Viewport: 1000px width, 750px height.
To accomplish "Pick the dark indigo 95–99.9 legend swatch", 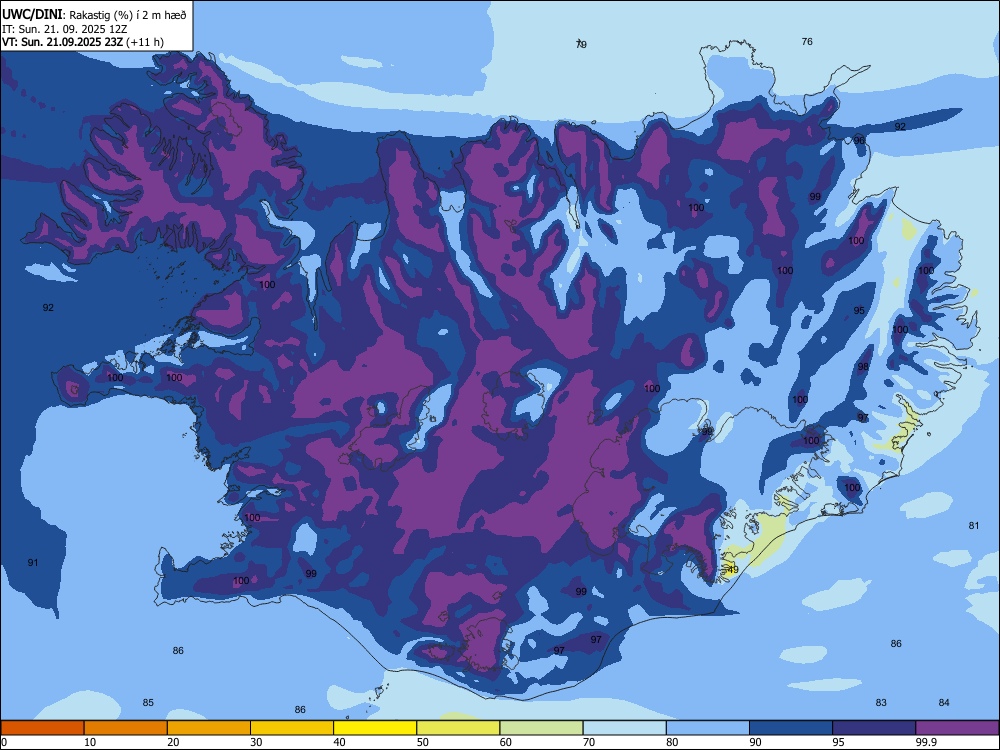I will tap(874, 728).
